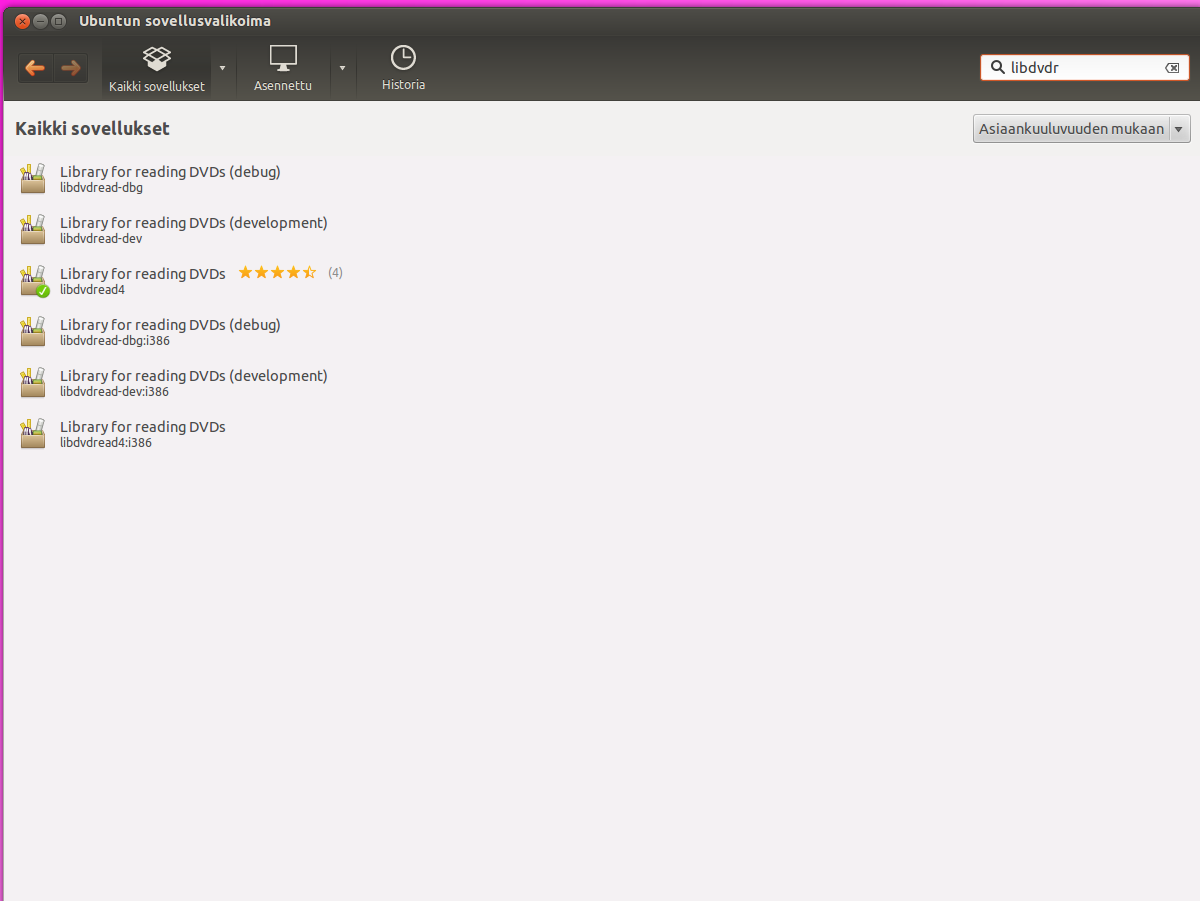This screenshot has width=1200, height=901.
Task: Select the installed package icon for libdvdread4
Action: (34, 281)
